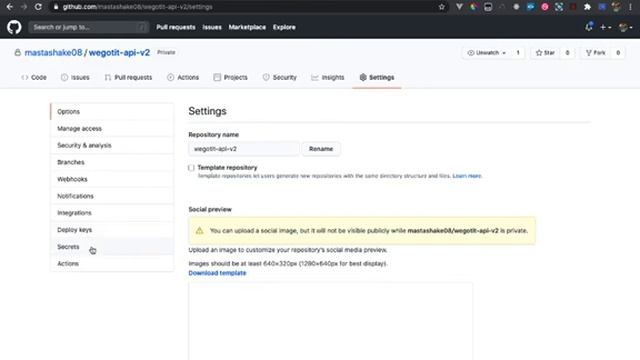The height and width of the screenshot is (360, 640).
Task: Open Actions in settings sidebar
Action: point(112,264)
